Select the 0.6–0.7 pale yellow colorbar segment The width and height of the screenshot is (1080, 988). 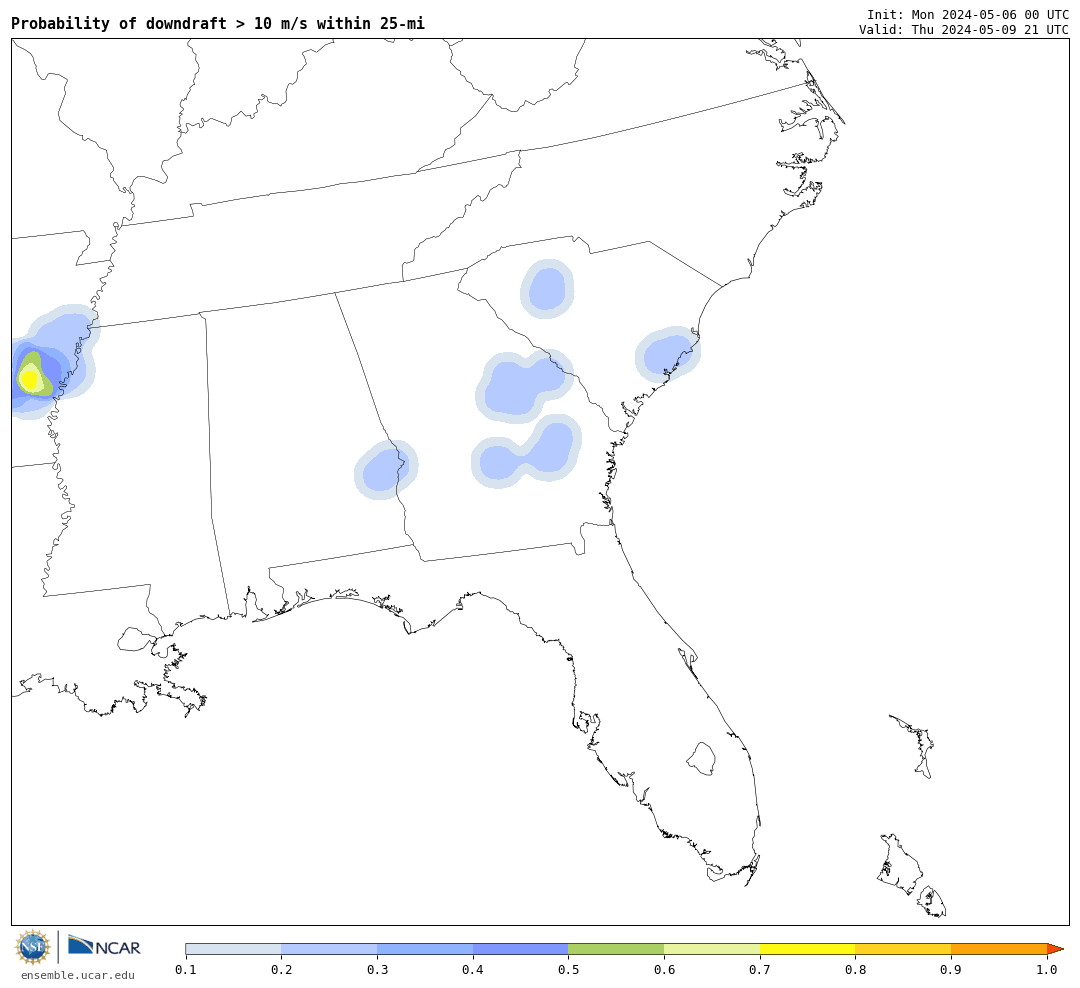[x=712, y=949]
